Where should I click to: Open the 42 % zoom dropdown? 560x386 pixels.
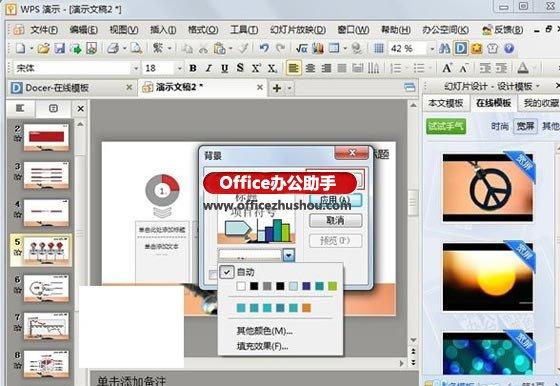point(432,49)
